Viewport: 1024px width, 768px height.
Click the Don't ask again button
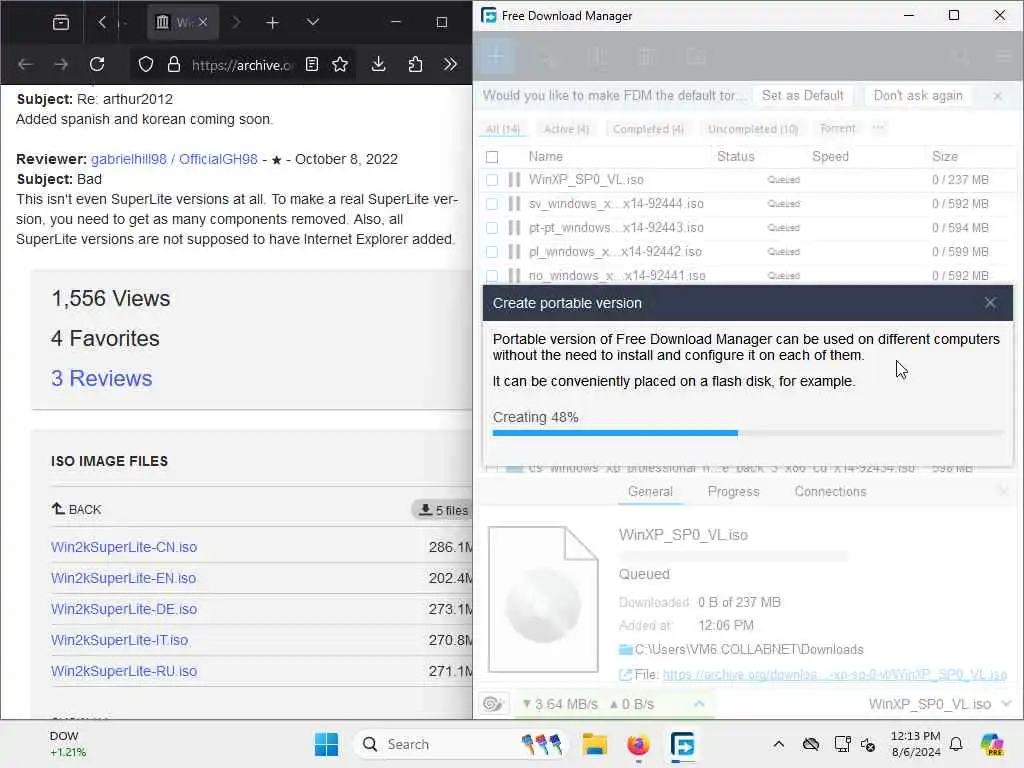click(918, 95)
